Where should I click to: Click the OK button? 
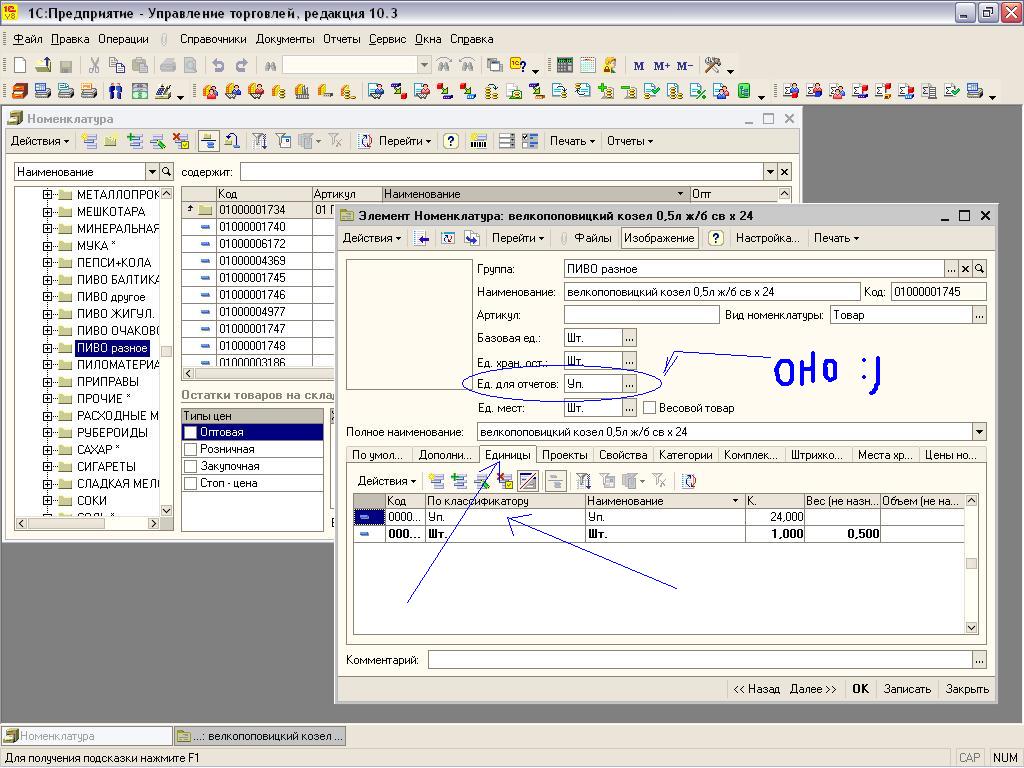(860, 689)
